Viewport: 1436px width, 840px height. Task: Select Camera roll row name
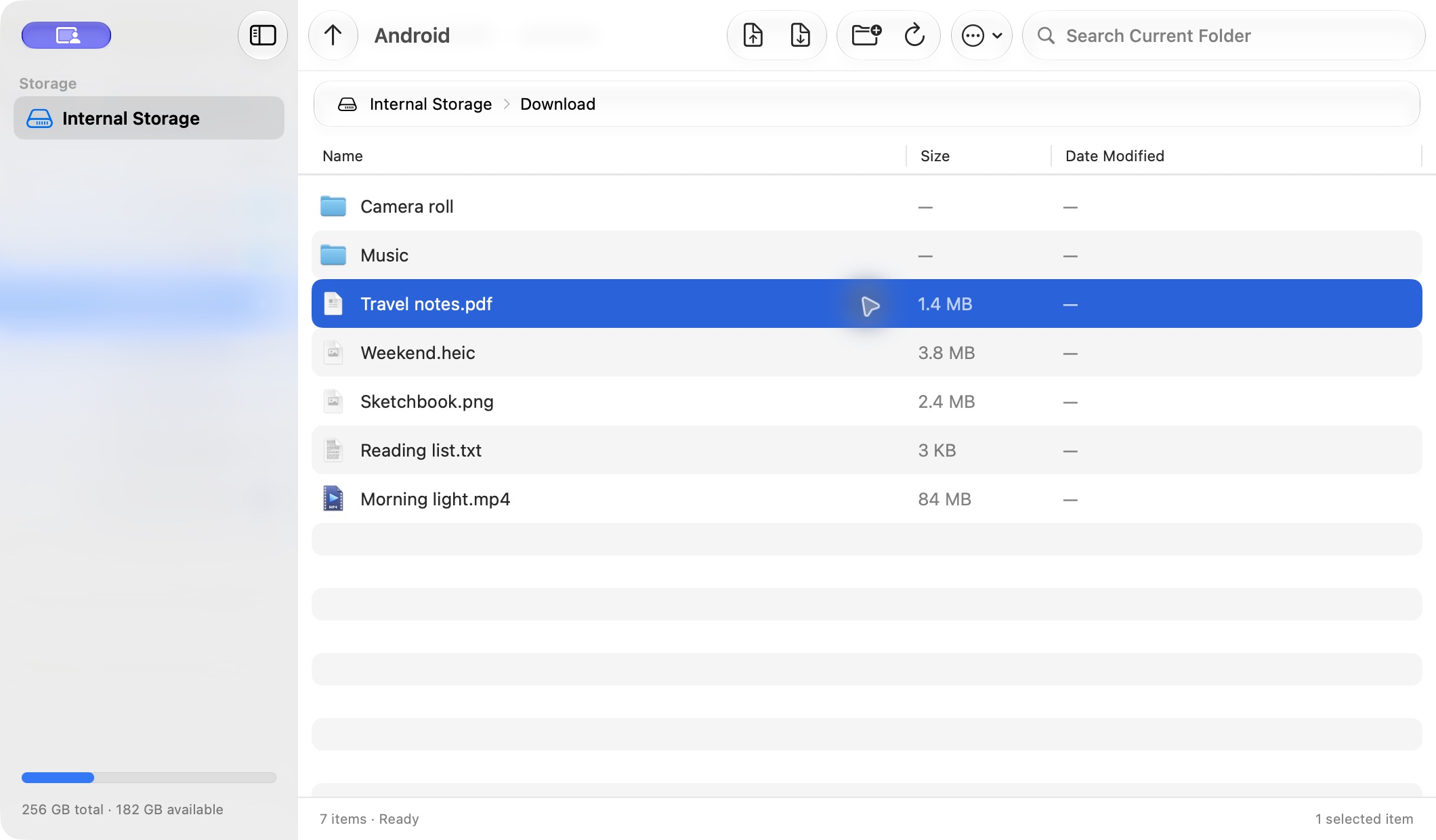(x=407, y=207)
